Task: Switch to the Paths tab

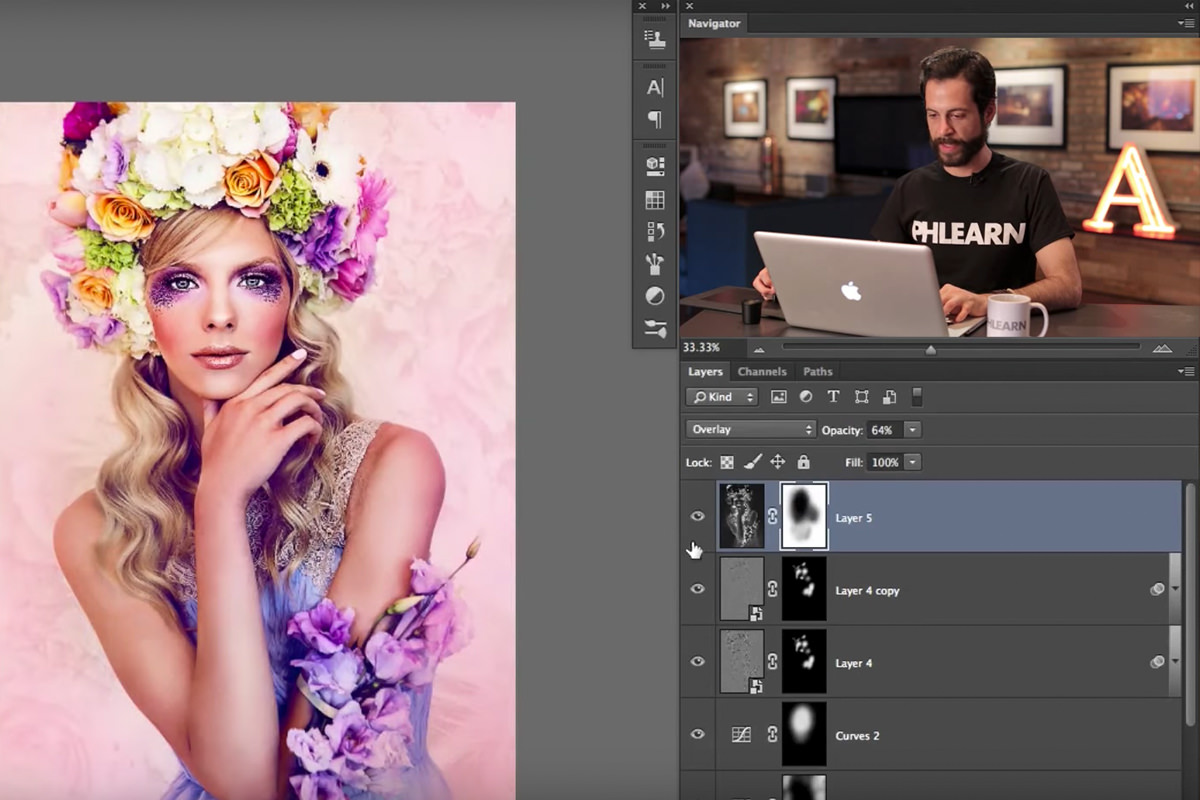Action: pos(817,371)
